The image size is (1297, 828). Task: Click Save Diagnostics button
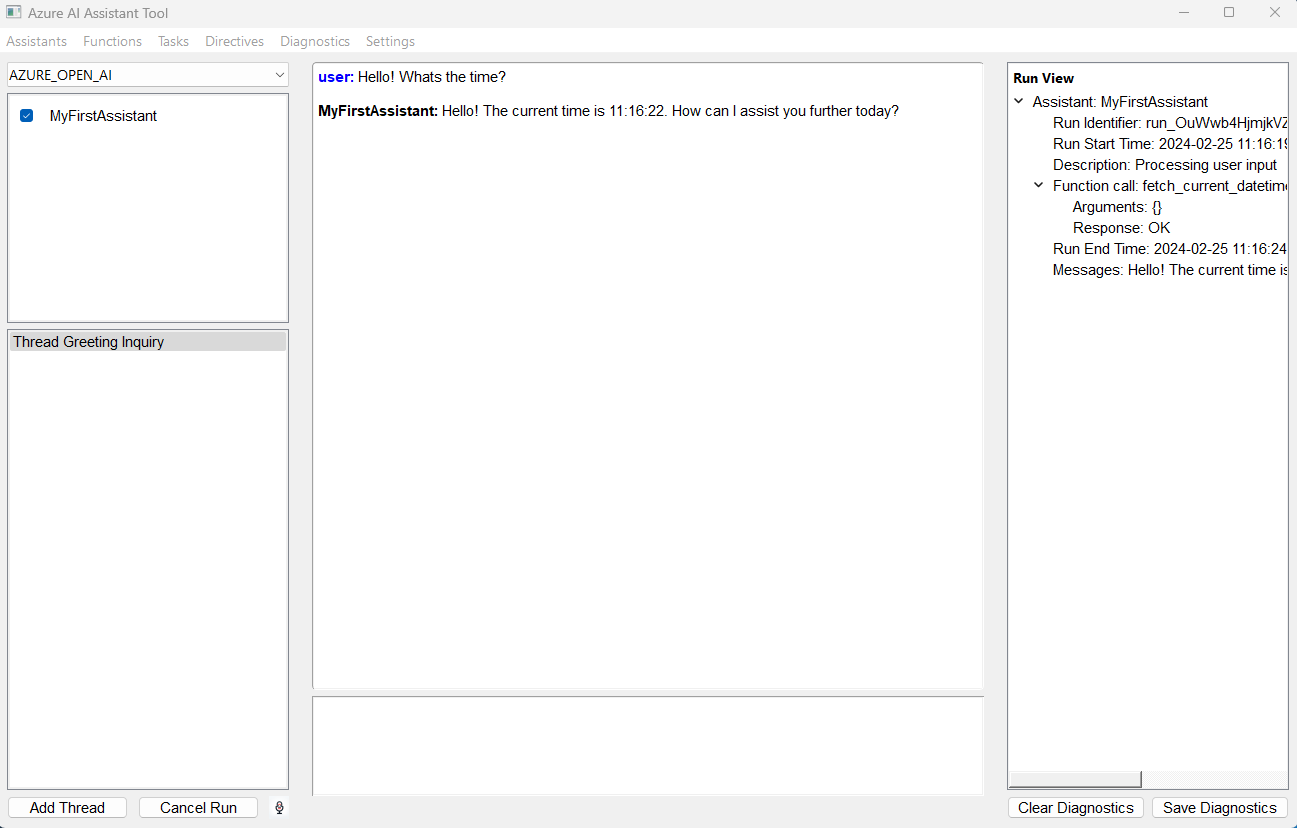pos(1220,807)
